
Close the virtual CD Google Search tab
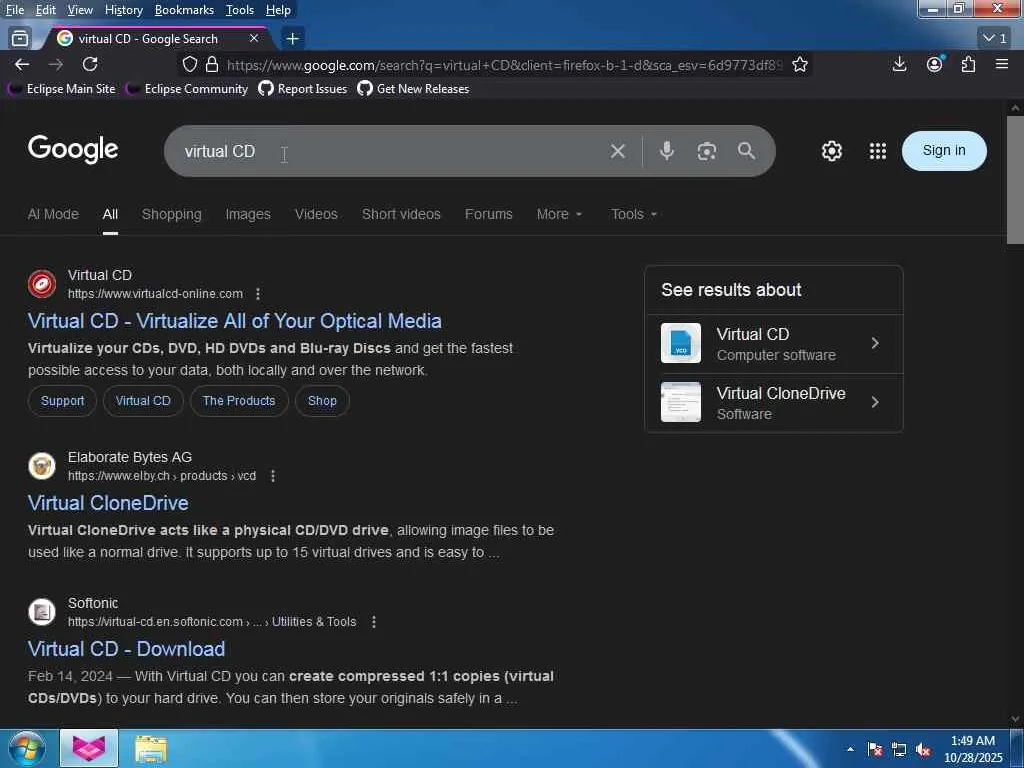point(254,39)
